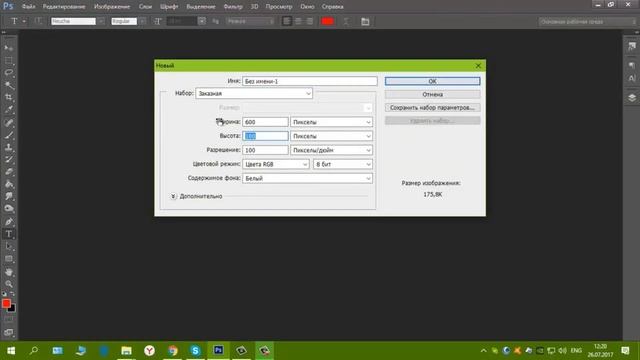Open bit depth 8 бит dropdown

click(343, 164)
